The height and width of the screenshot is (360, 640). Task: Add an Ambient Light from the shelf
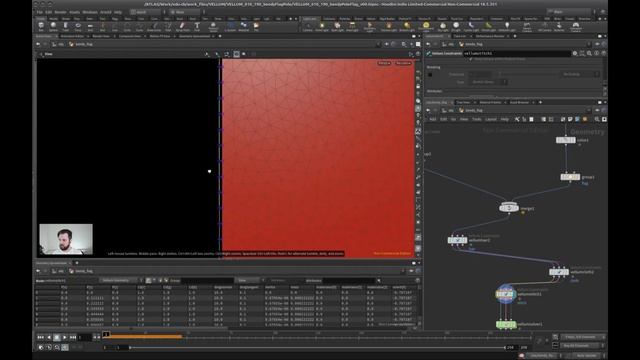507,27
